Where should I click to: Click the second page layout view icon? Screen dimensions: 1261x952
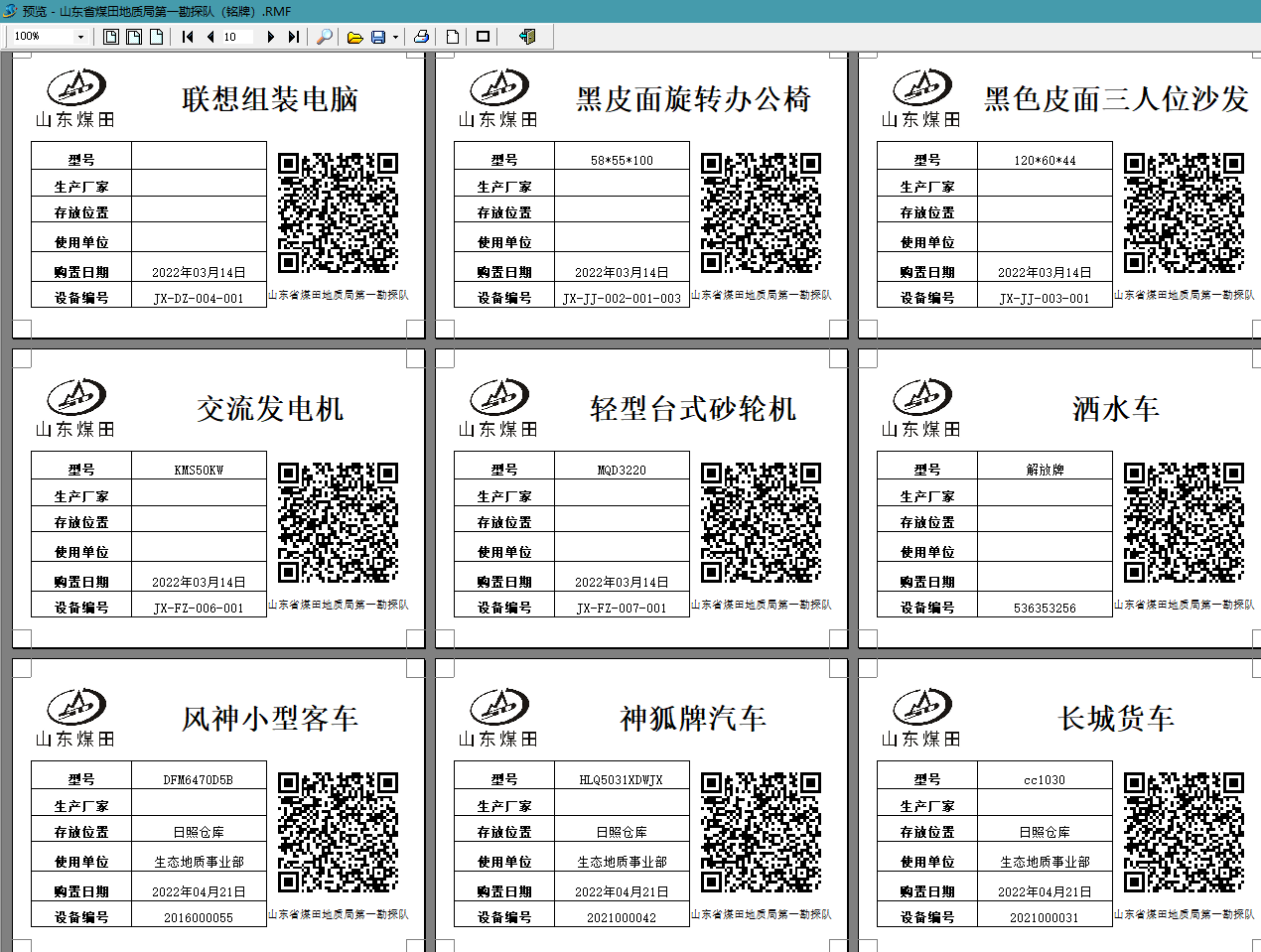click(x=134, y=37)
